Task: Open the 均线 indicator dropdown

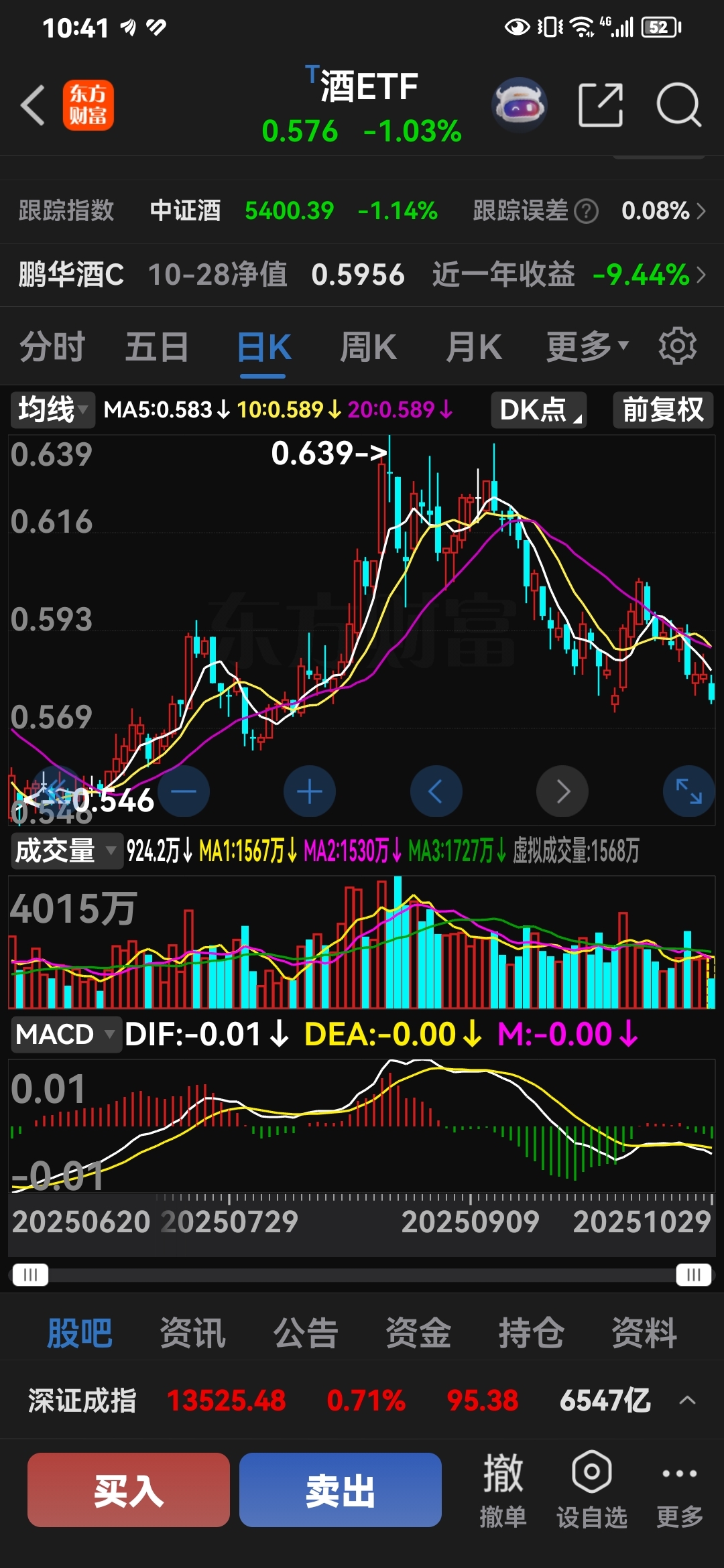Action: click(x=52, y=409)
